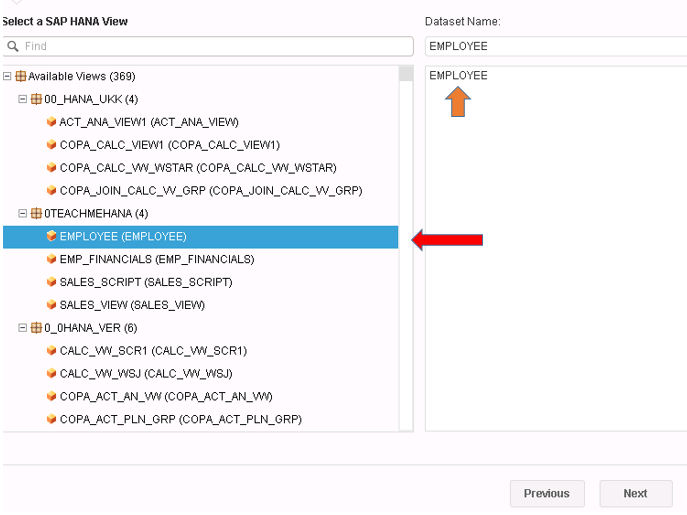Collapse the 0_0HANA_VER package

pos(22,328)
